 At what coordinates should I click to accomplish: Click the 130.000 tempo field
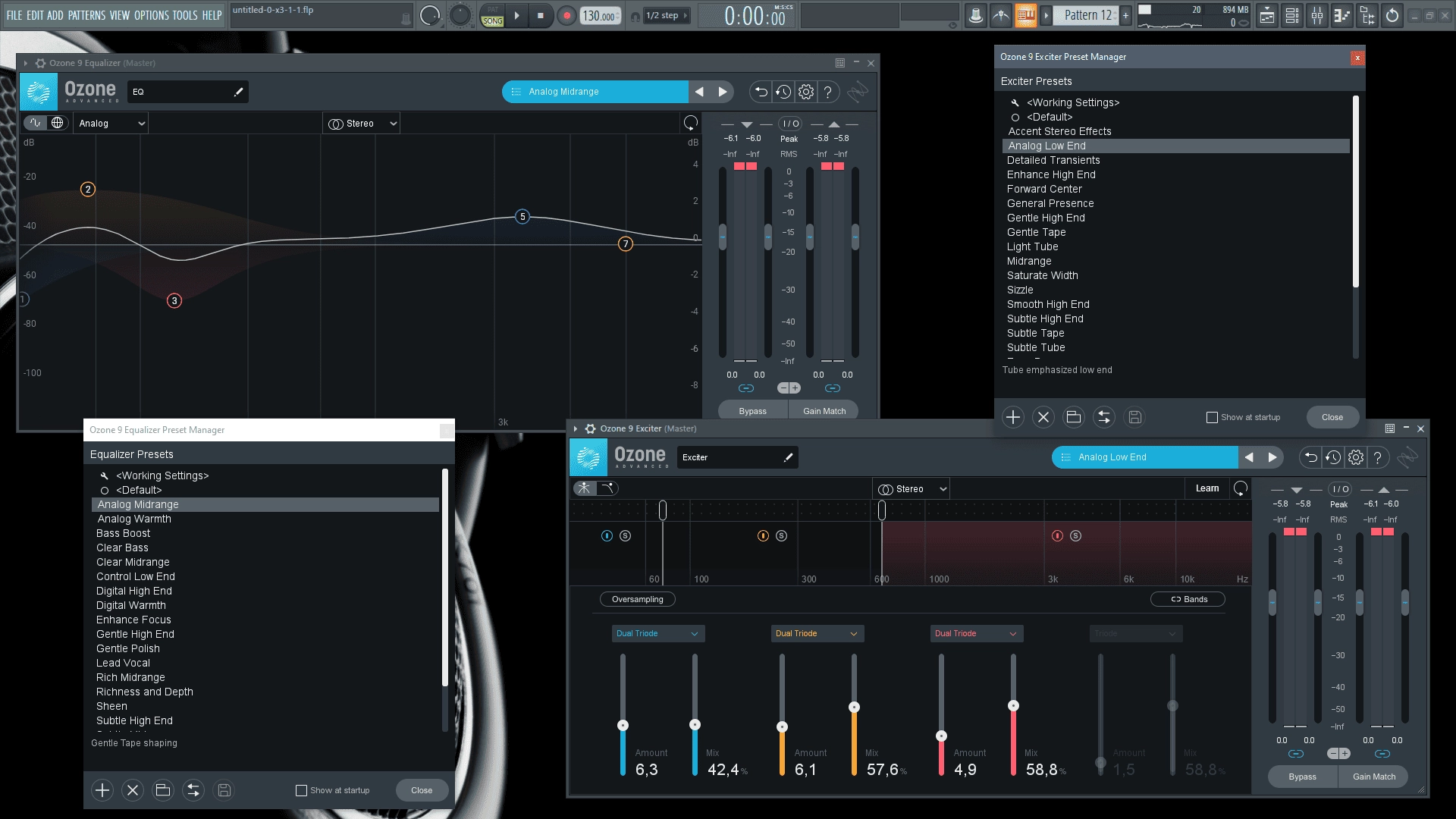click(x=600, y=16)
